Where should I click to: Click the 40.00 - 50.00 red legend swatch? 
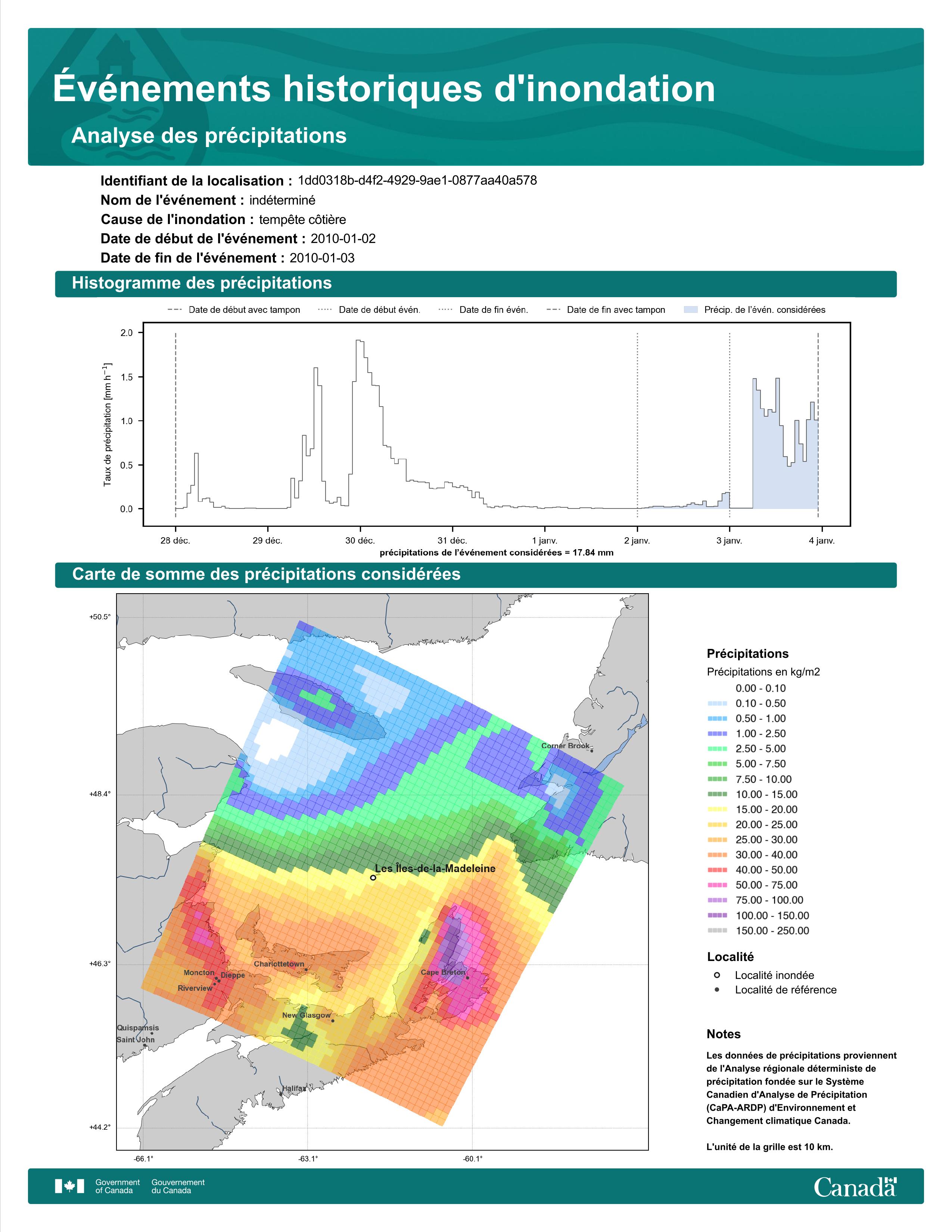[717, 870]
